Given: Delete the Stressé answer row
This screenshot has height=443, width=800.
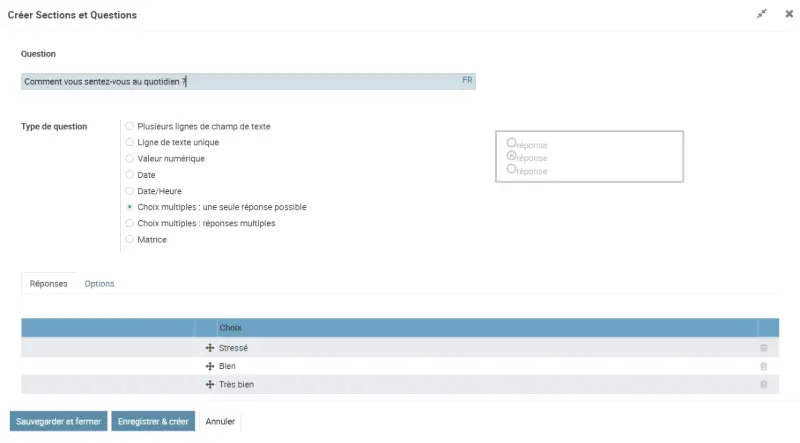Looking at the screenshot, I should [x=764, y=348].
